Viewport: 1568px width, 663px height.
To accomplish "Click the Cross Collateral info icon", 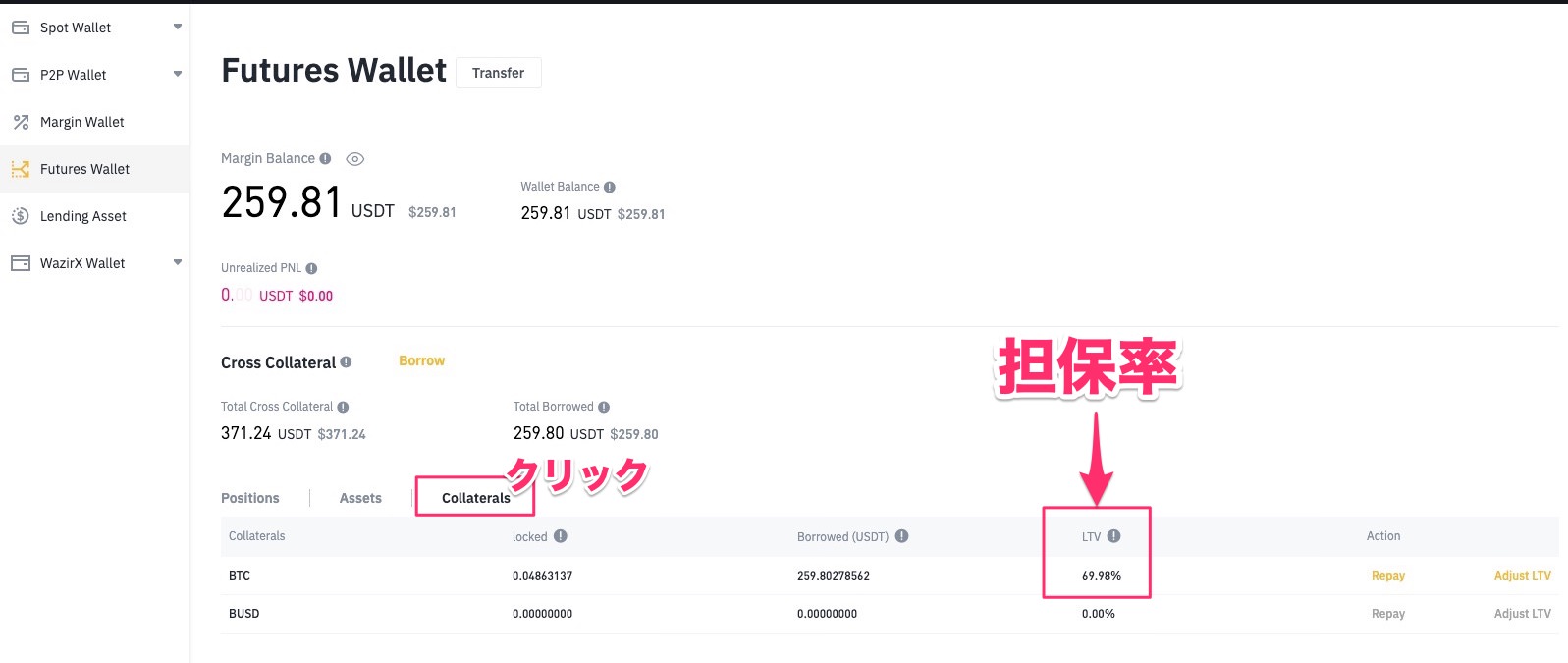I will tap(346, 362).
